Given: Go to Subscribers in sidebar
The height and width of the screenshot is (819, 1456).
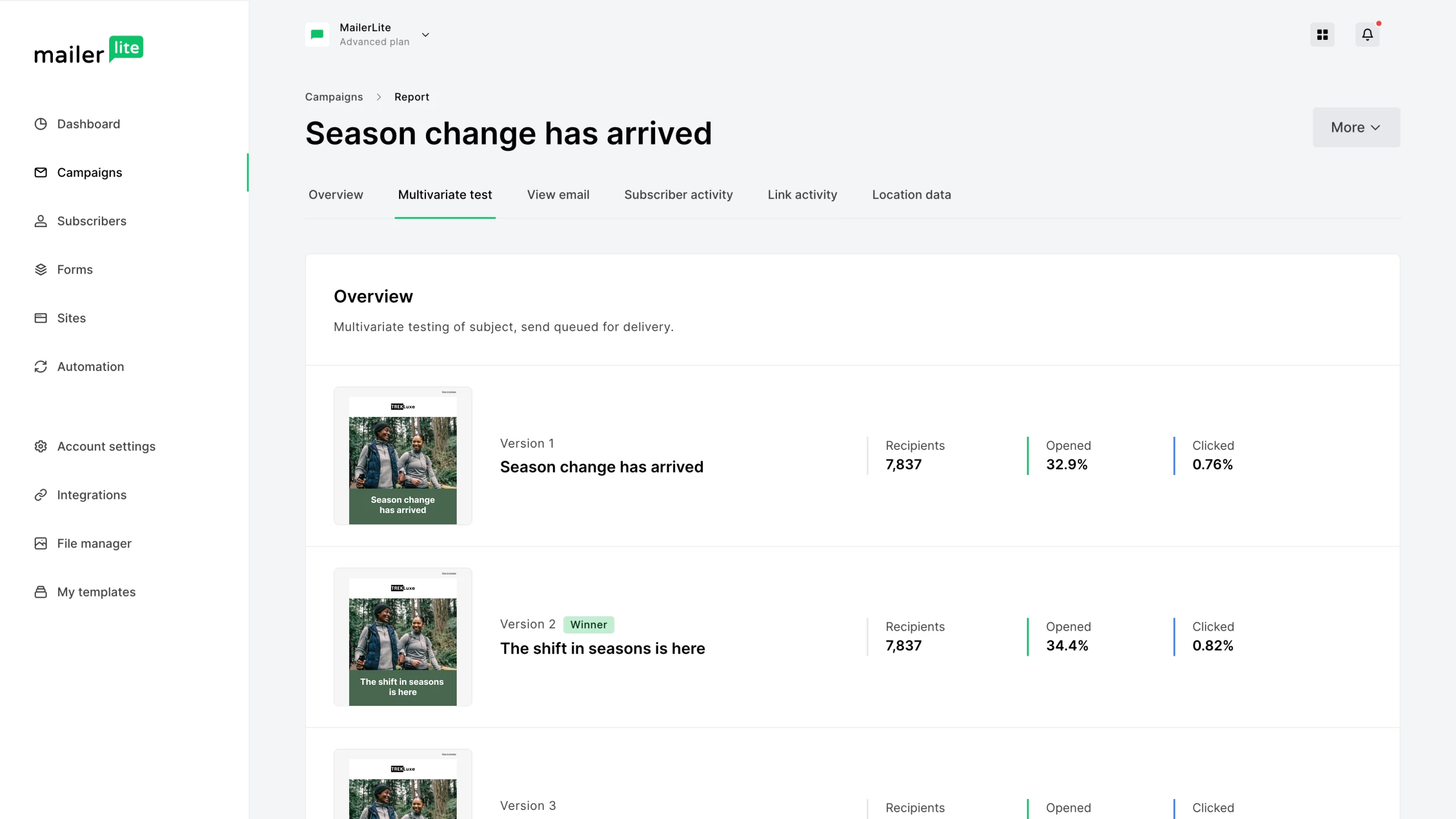Looking at the screenshot, I should pyautogui.click(x=92, y=221).
